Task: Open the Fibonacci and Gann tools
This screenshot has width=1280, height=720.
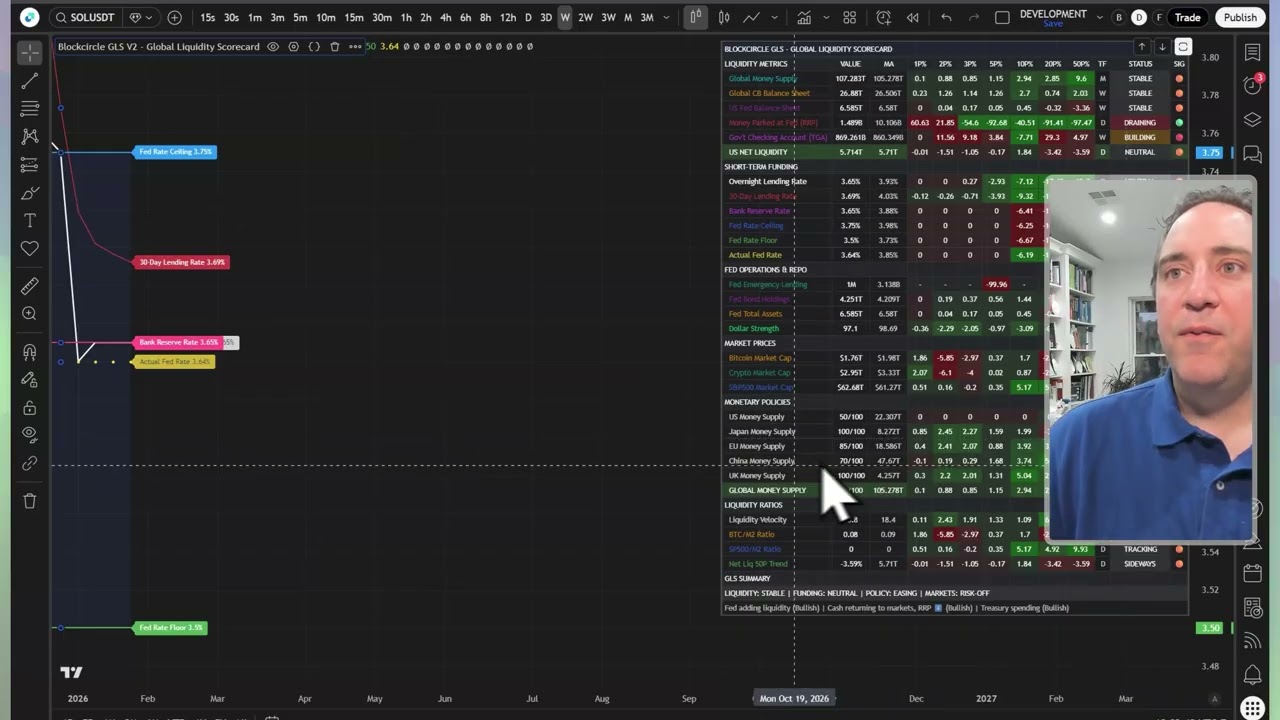Action: click(x=30, y=108)
